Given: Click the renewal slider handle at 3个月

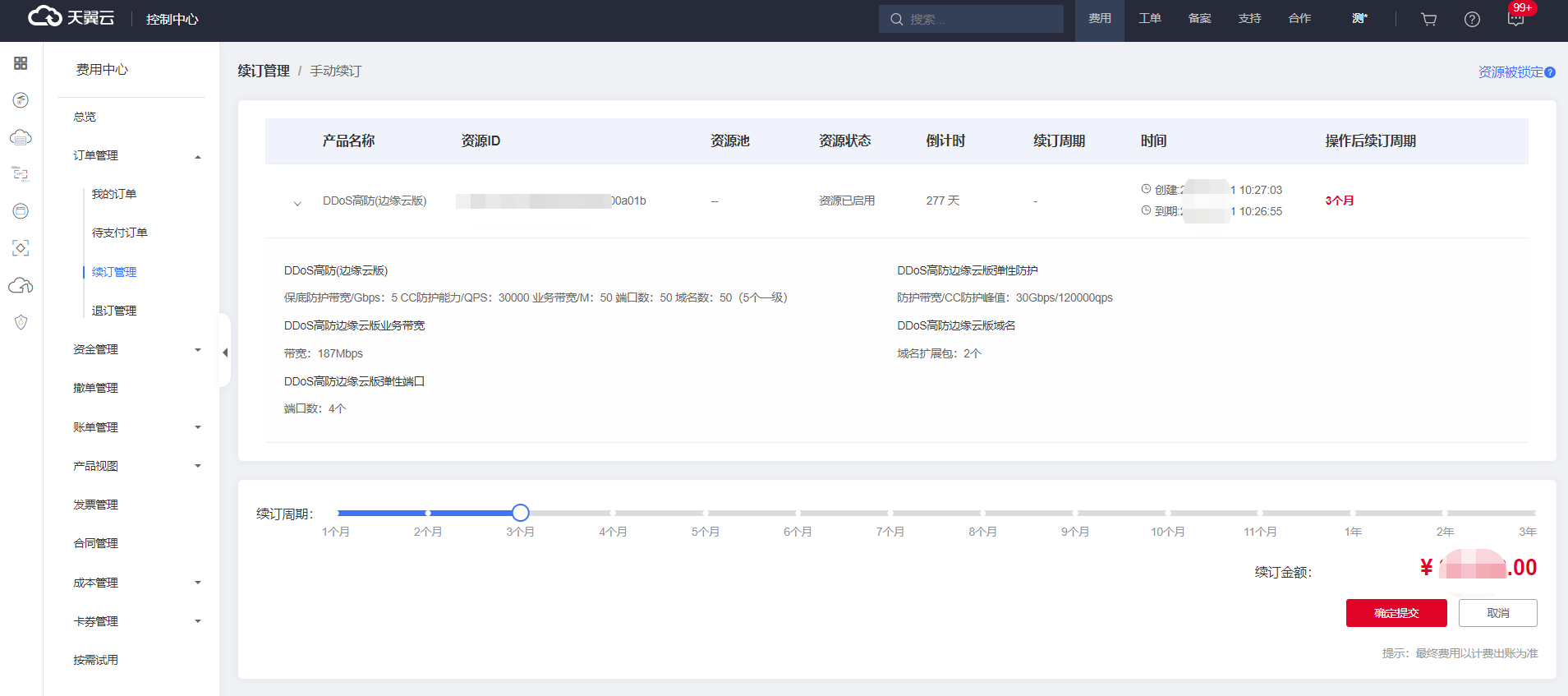Looking at the screenshot, I should point(521,513).
